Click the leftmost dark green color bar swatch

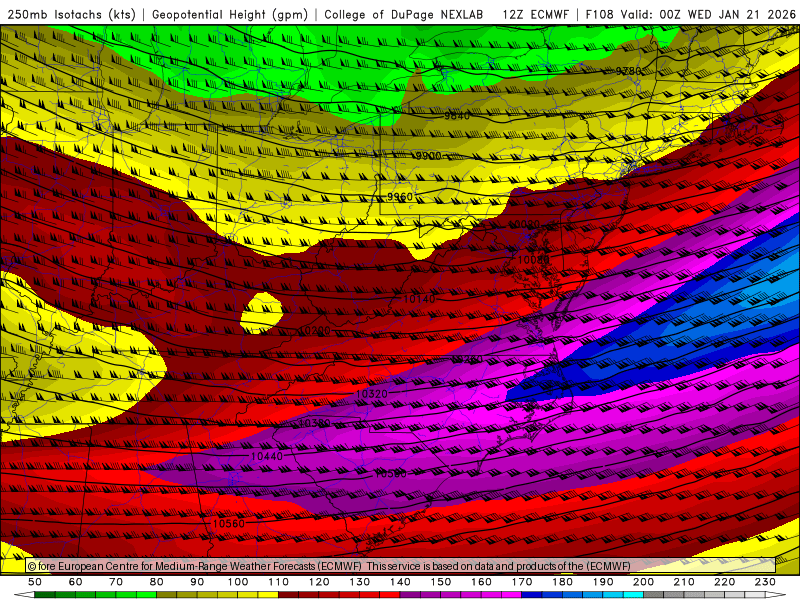click(x=45, y=595)
